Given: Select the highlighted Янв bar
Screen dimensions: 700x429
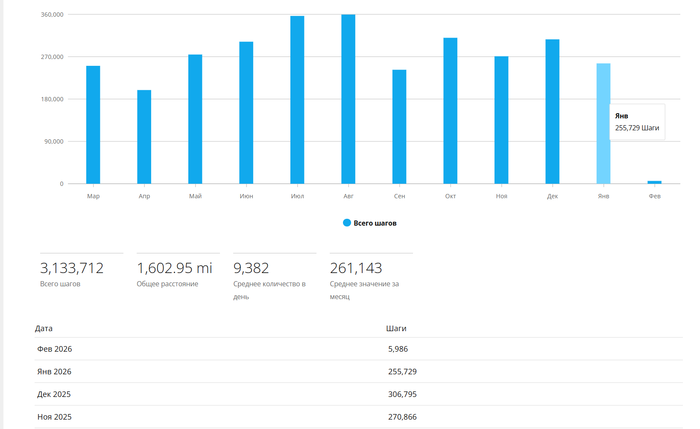Looking at the screenshot, I should click(x=603, y=123).
